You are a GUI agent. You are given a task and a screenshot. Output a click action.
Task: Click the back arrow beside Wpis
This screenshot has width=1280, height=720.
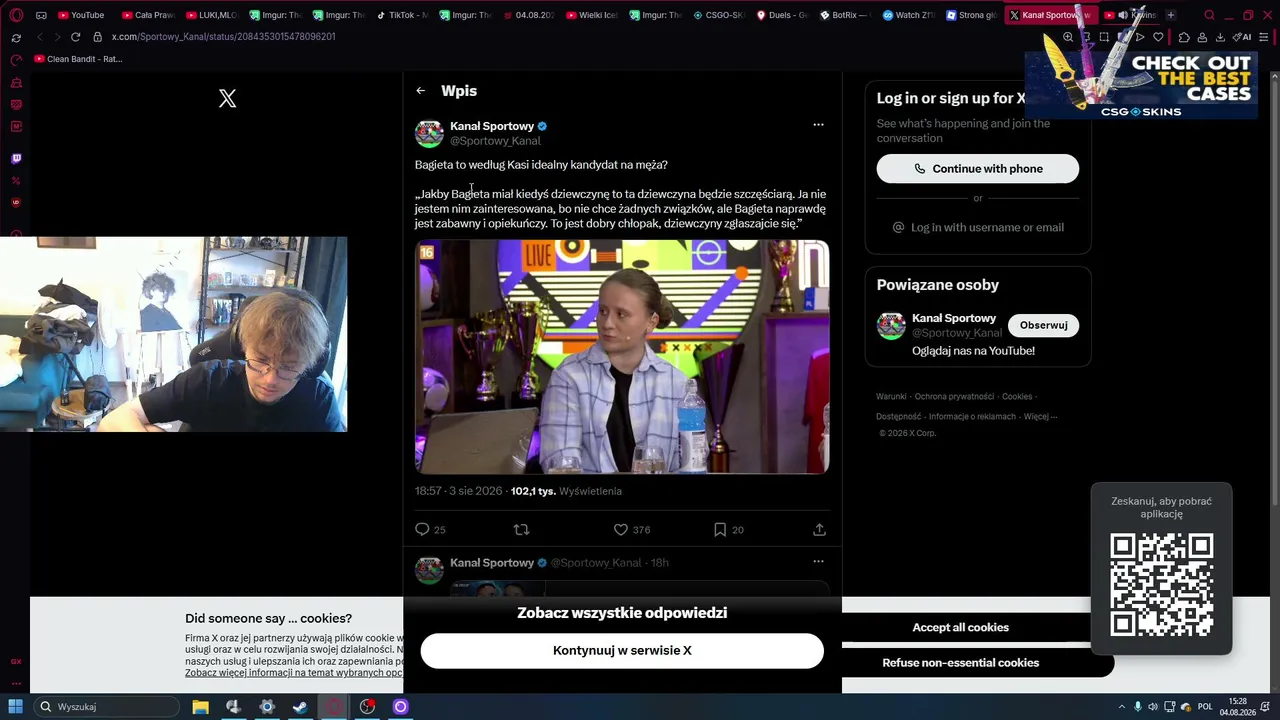(x=421, y=91)
